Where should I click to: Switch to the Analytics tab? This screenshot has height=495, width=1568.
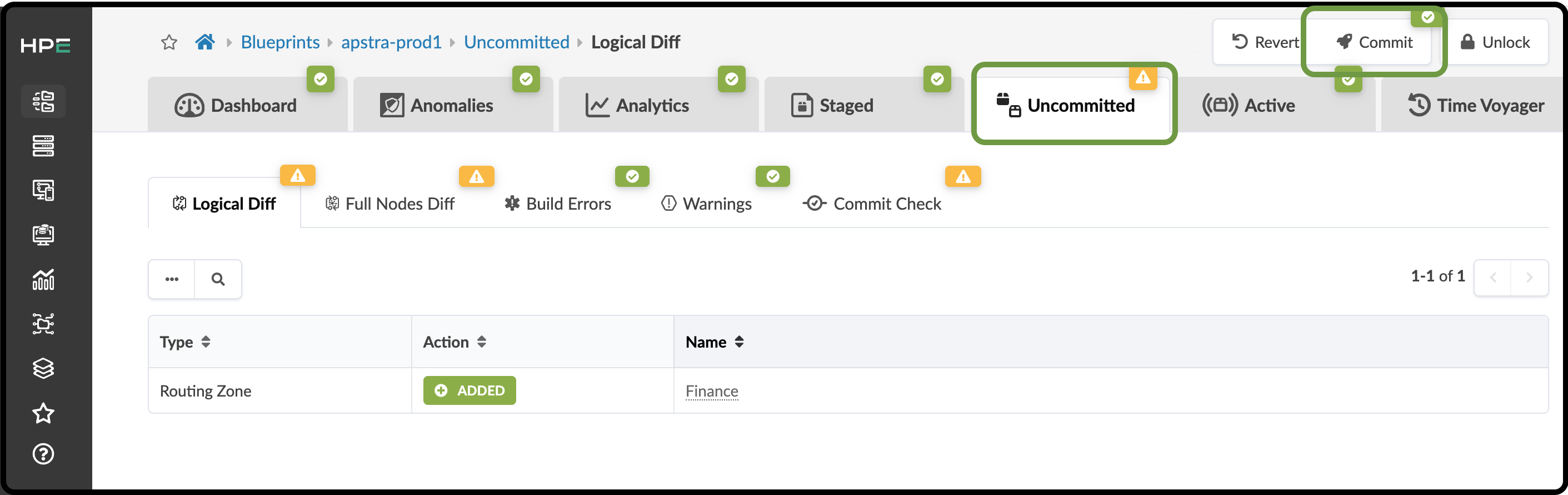(x=658, y=105)
